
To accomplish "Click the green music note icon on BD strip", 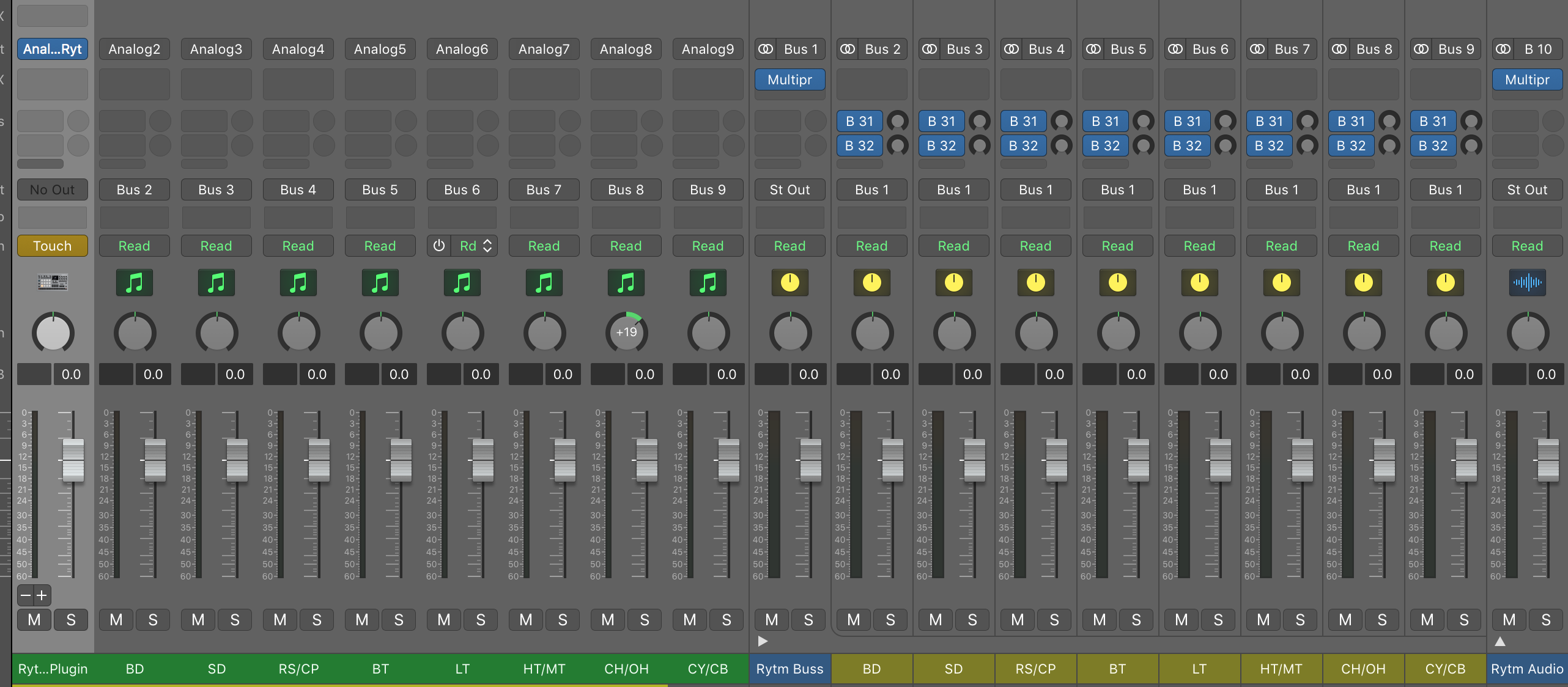I will point(134,282).
